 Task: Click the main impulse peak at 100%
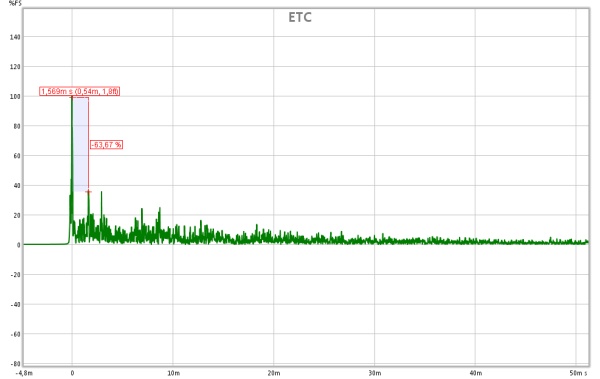click(x=72, y=98)
